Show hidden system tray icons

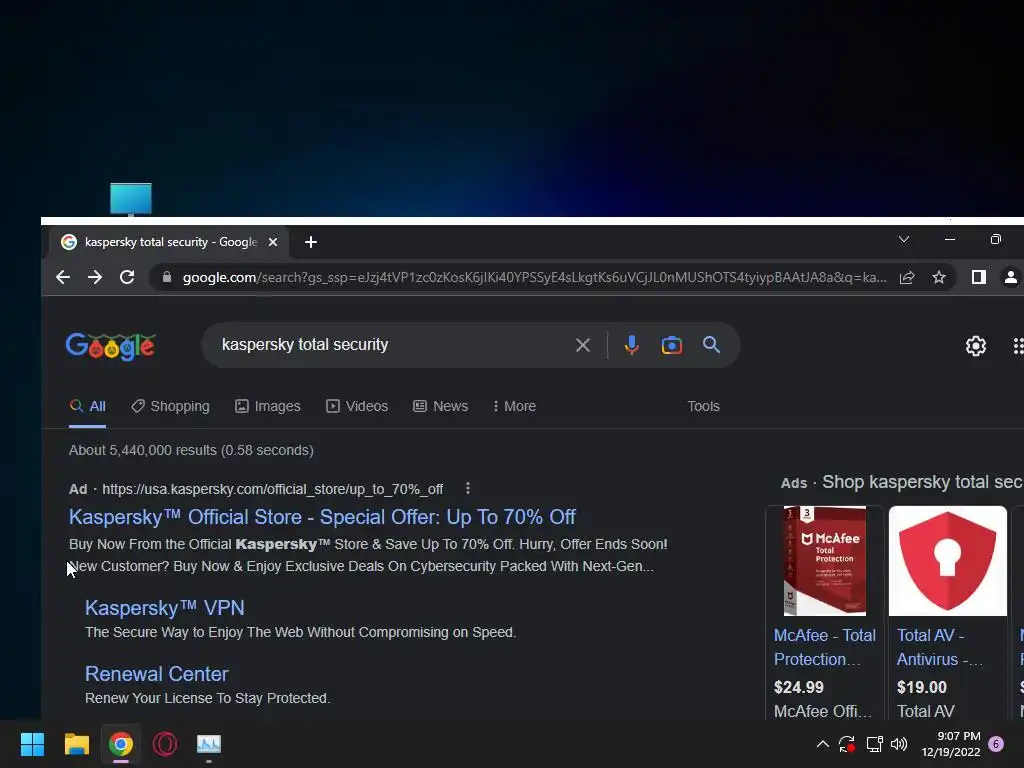[823, 744]
